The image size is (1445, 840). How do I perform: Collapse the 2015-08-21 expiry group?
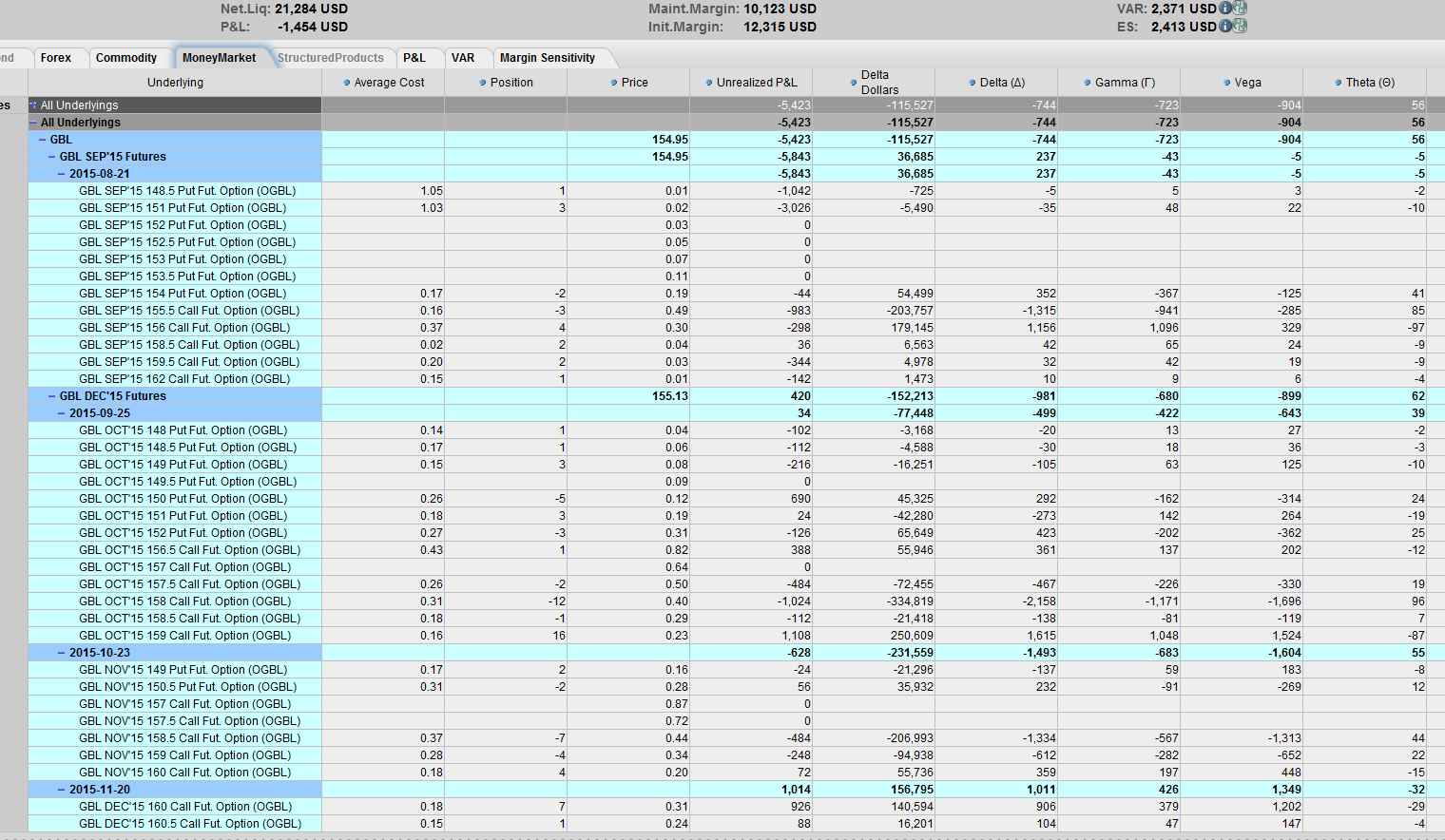(x=62, y=174)
